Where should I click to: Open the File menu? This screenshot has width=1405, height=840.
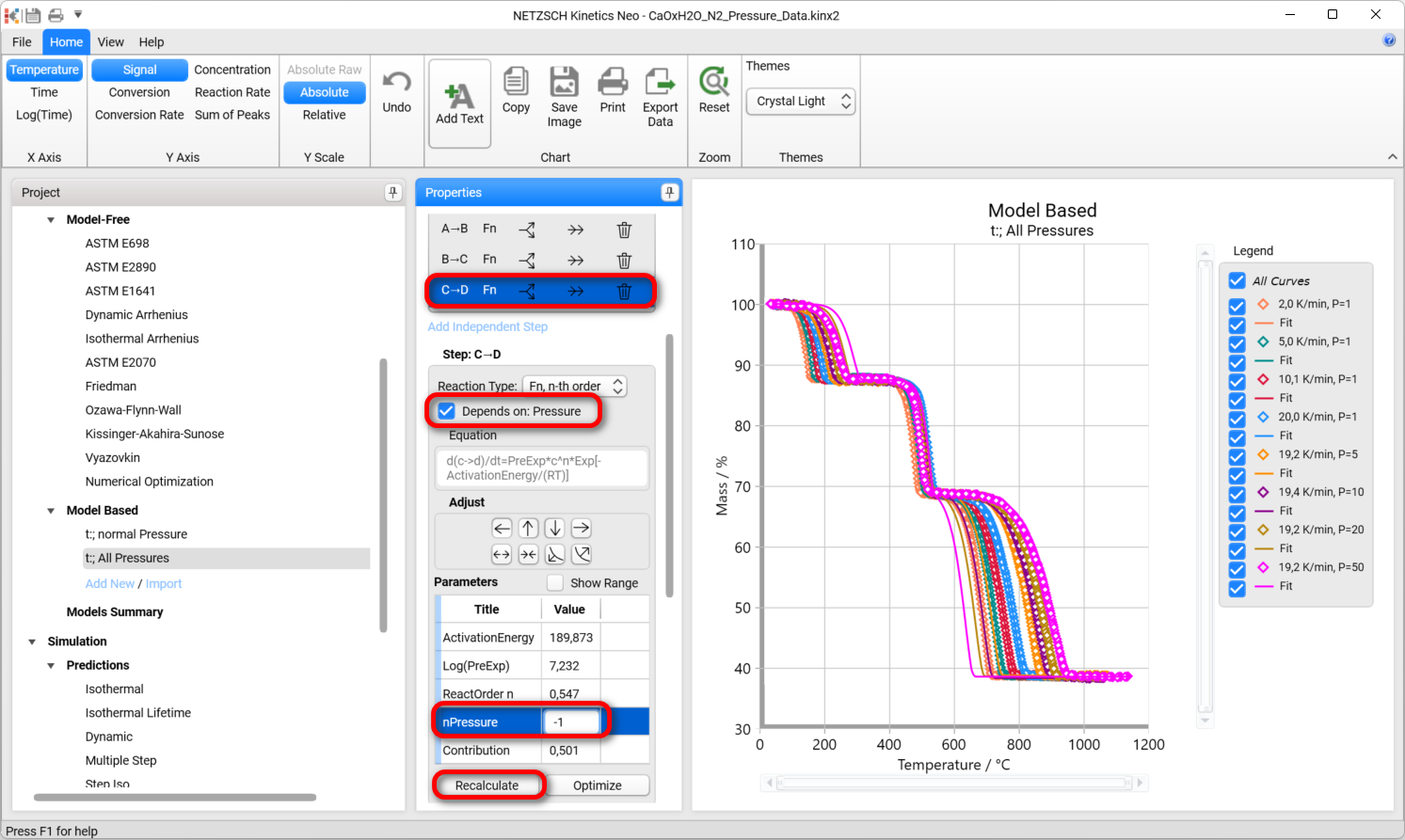point(22,42)
